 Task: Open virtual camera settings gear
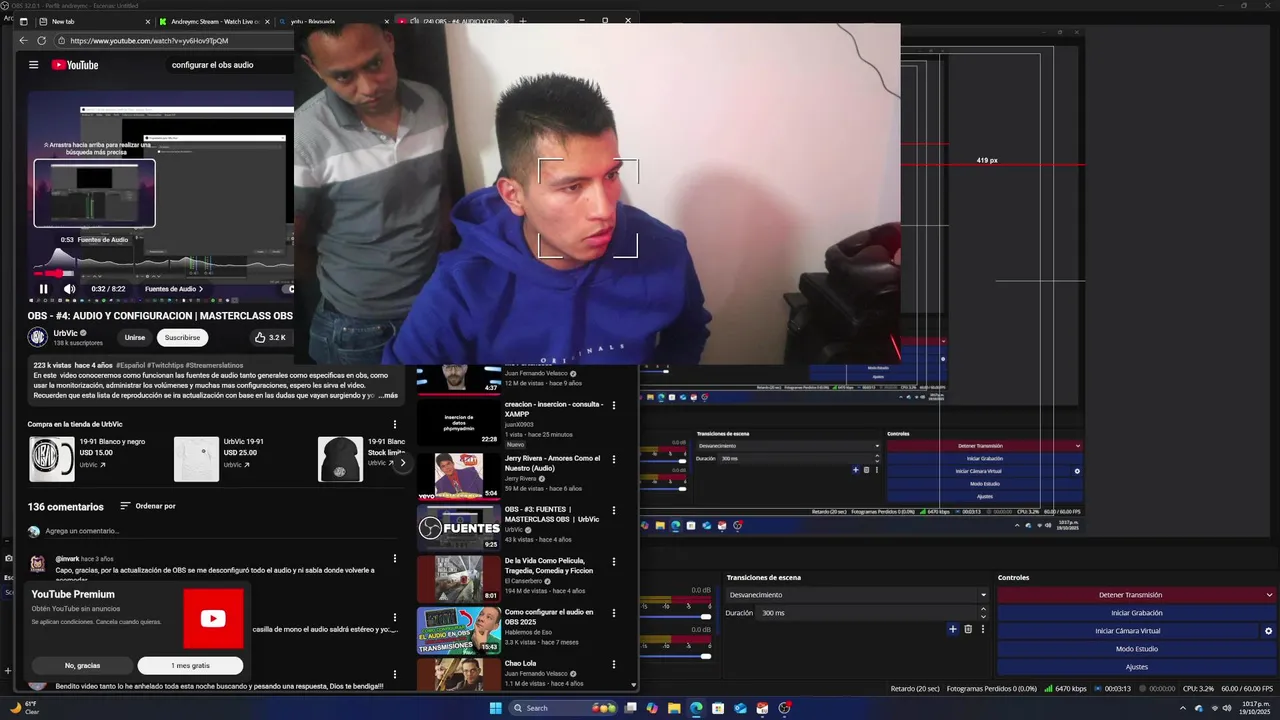point(1269,631)
